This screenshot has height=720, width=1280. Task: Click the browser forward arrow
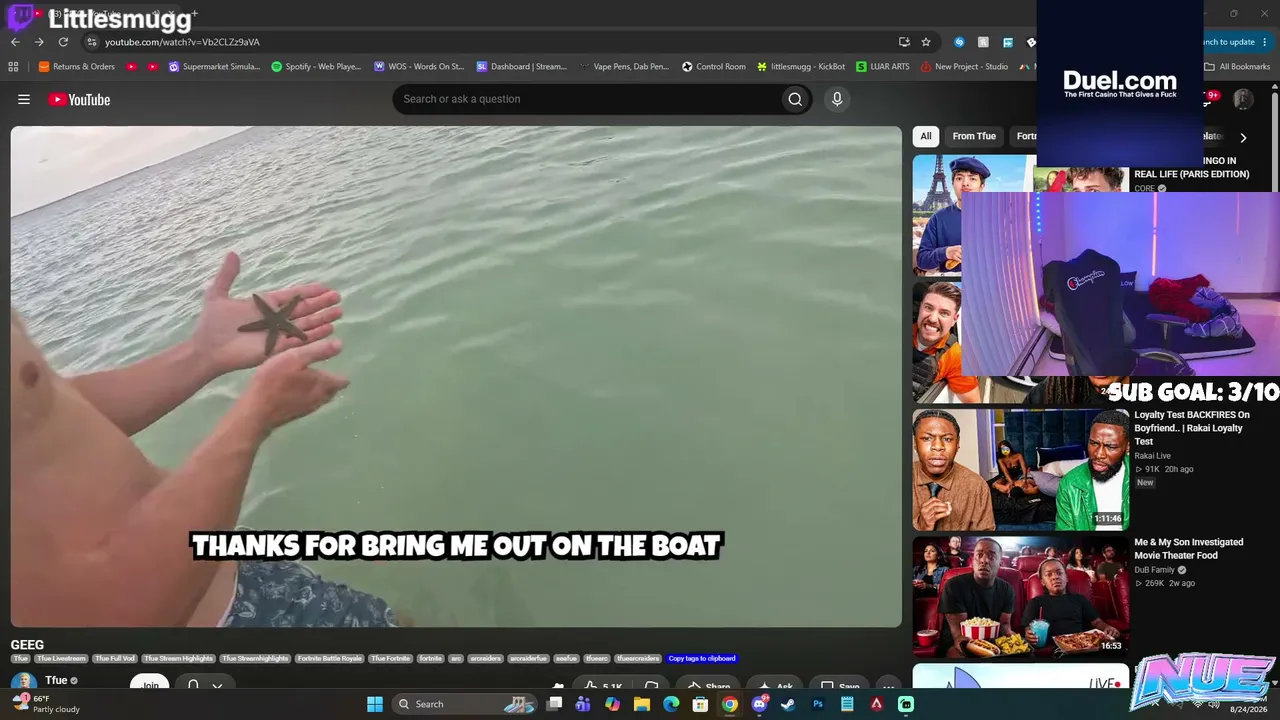point(39,42)
